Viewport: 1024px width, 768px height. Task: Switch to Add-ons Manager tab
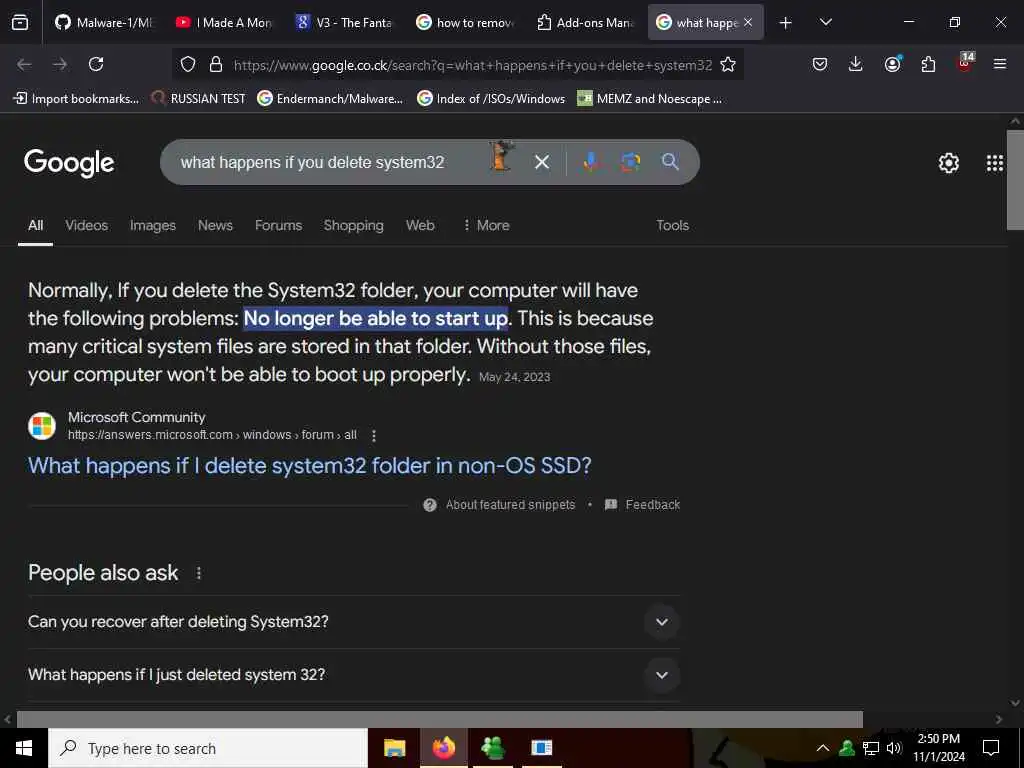[x=585, y=23]
